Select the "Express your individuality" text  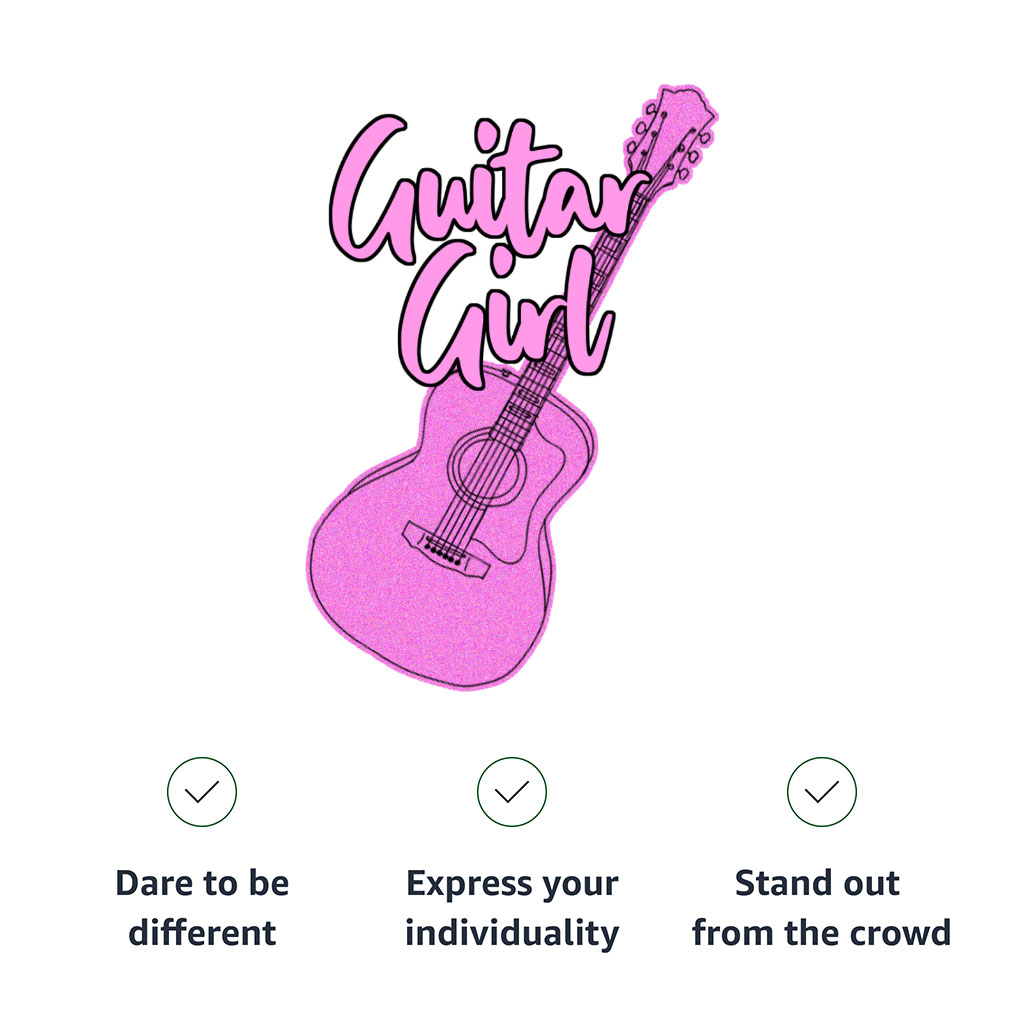[512, 908]
